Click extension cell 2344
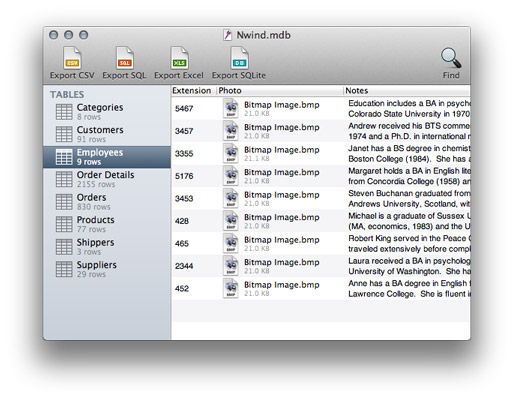 184,266
